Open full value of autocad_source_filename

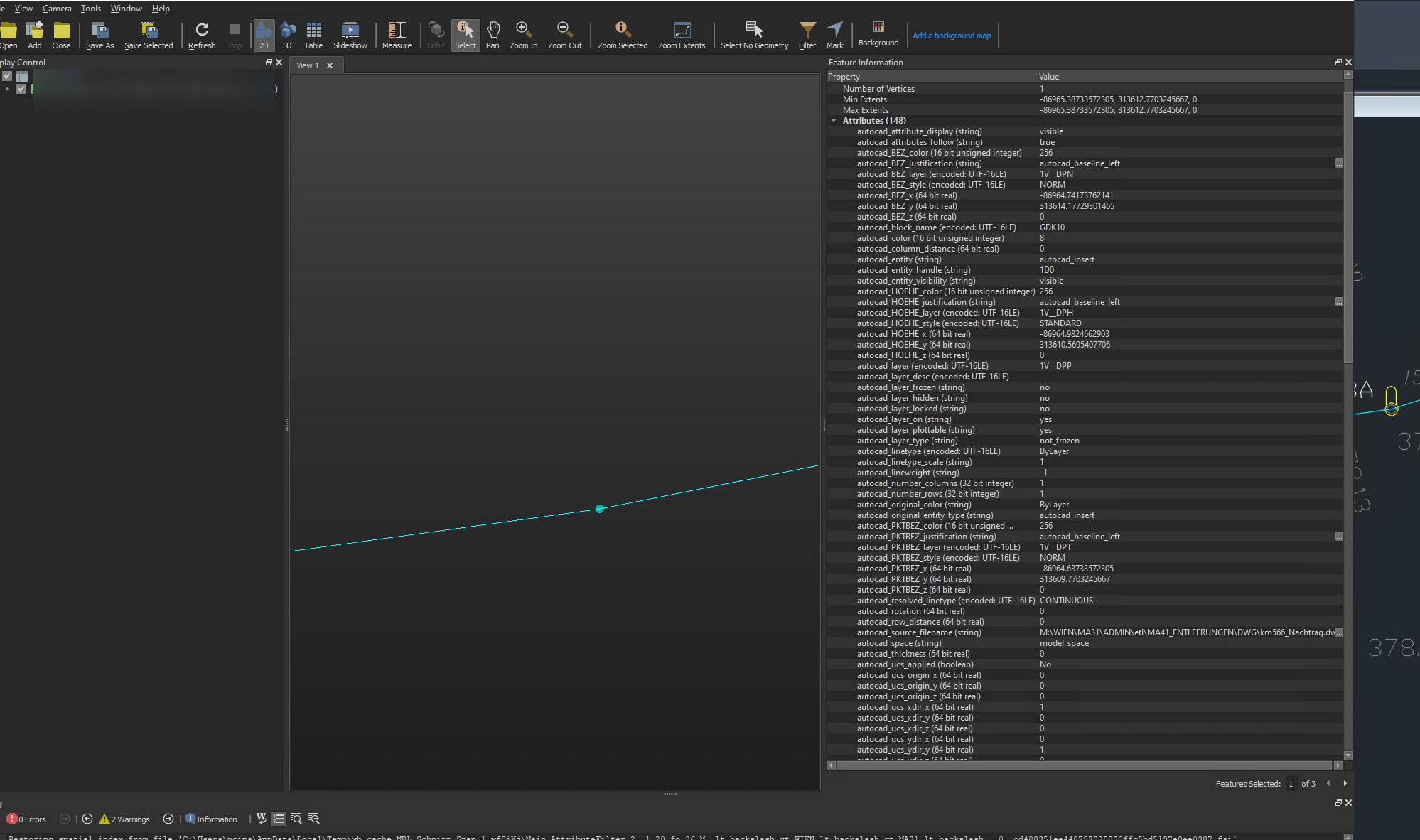pos(1339,632)
